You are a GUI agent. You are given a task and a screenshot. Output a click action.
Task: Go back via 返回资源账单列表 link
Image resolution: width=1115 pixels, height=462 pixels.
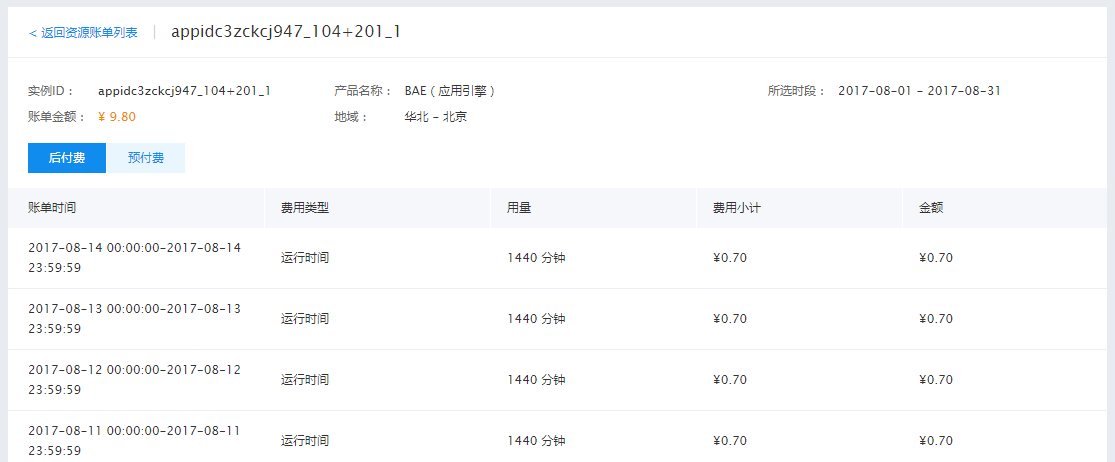pos(83,33)
